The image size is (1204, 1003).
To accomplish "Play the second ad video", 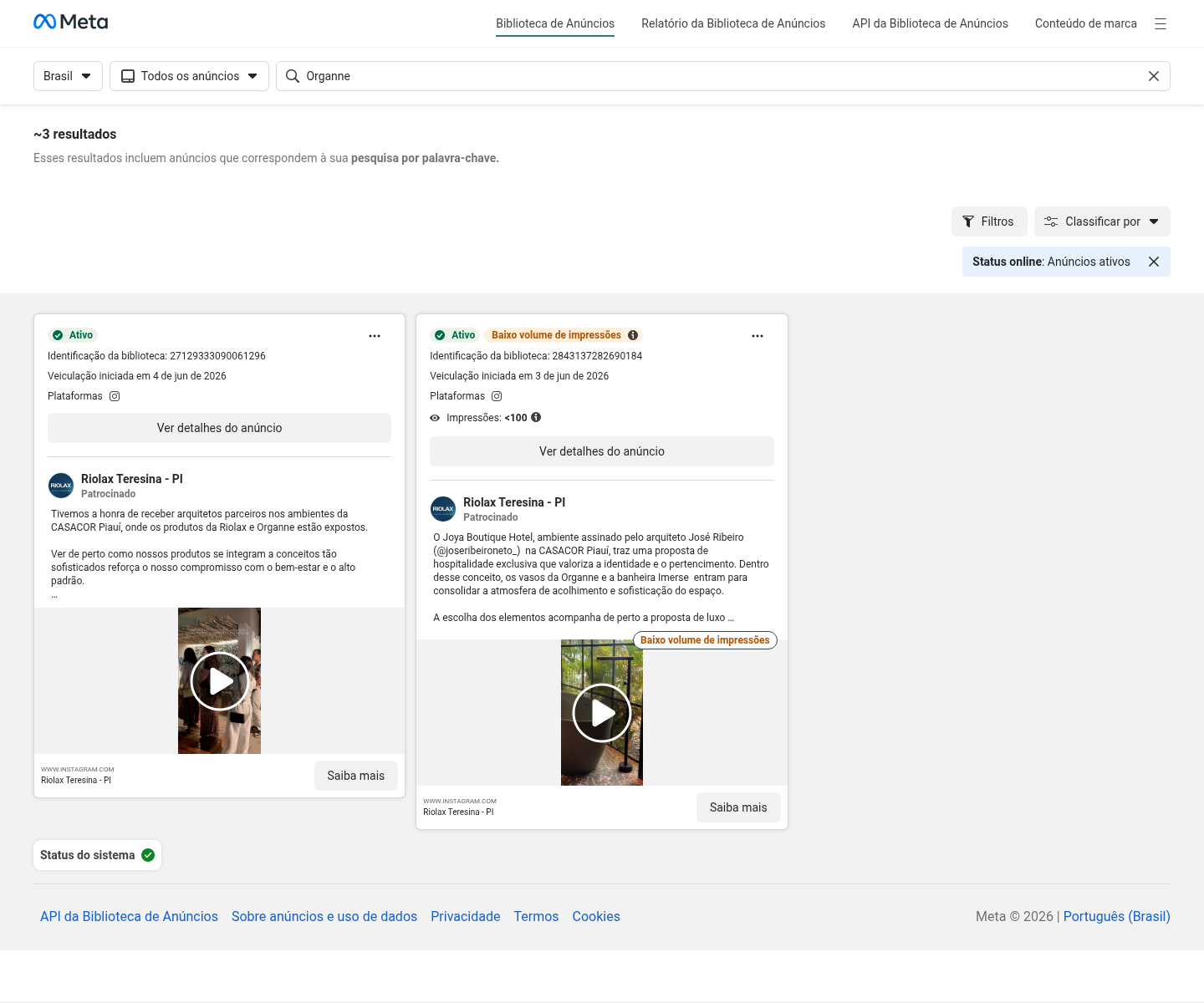I will [x=602, y=713].
